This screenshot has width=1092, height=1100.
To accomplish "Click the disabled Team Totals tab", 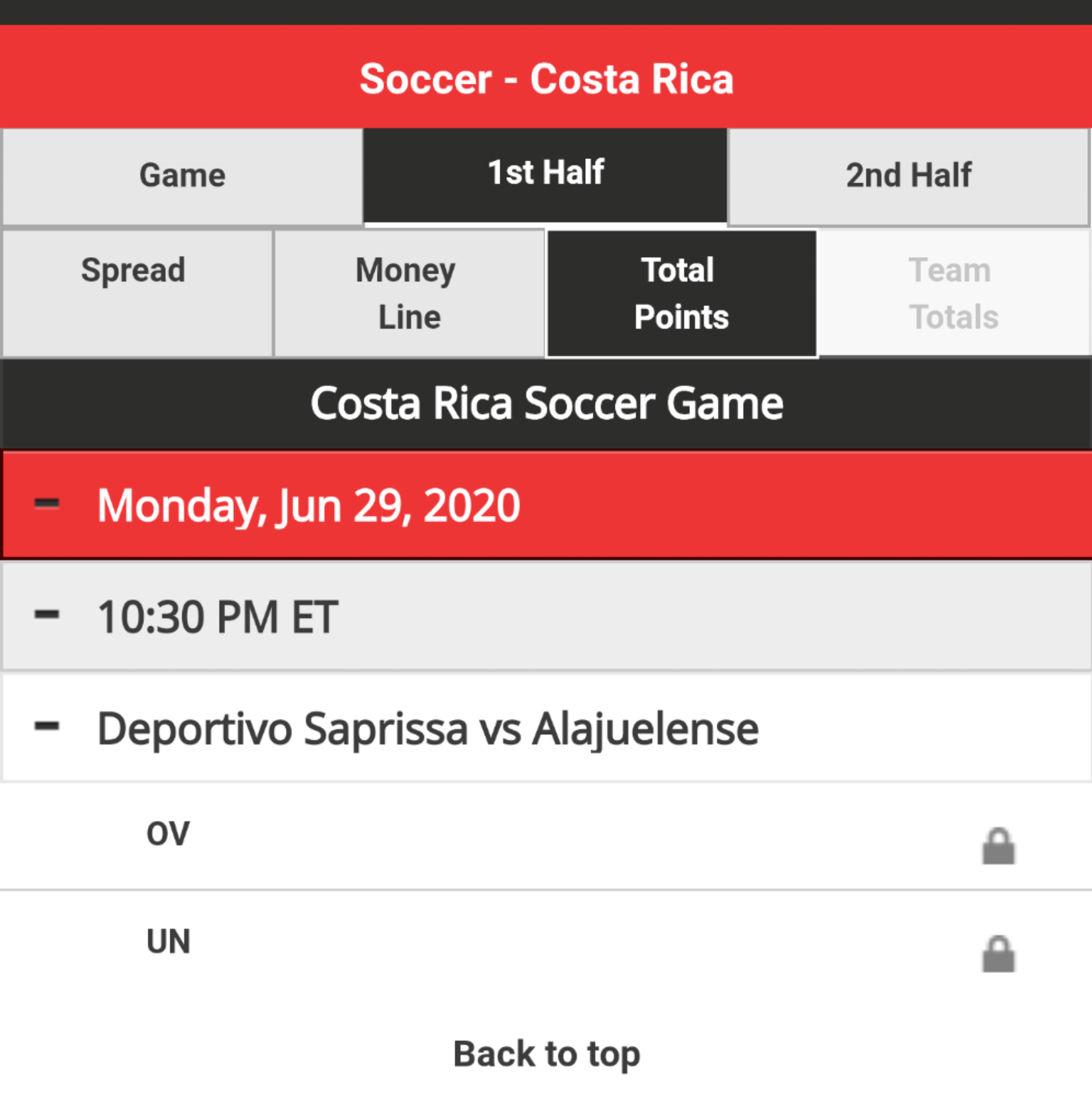I will [x=954, y=294].
